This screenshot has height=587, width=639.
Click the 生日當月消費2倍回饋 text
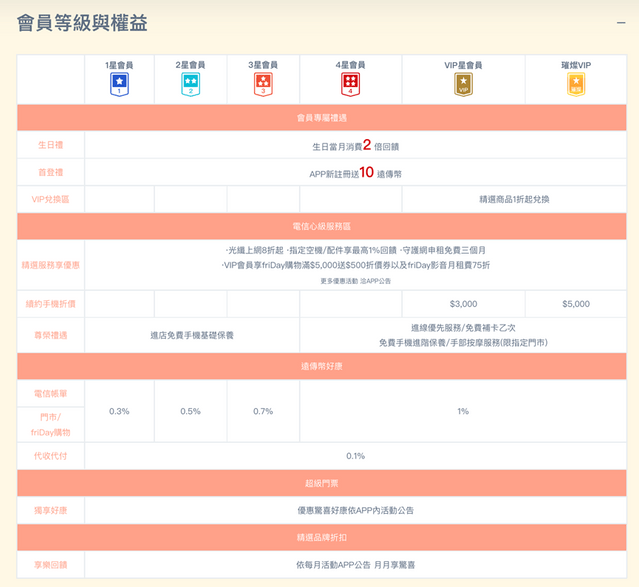point(355,146)
